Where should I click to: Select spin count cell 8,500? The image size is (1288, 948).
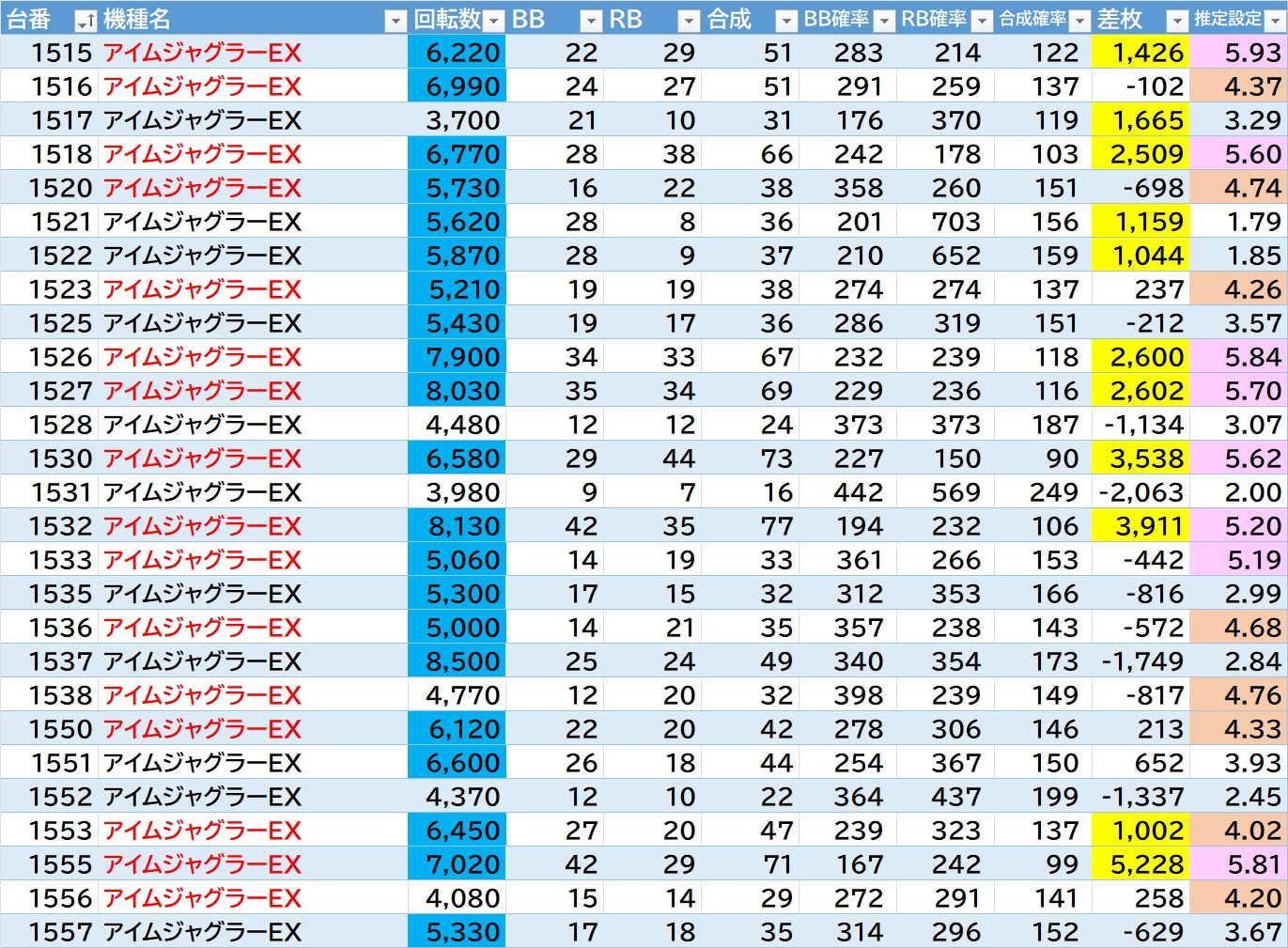[x=457, y=661]
